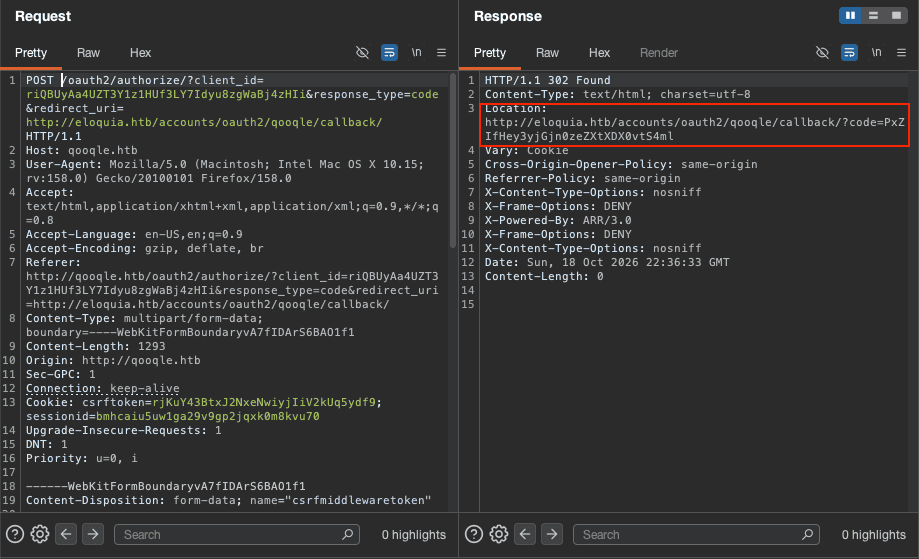Click Connection: keep-alive header line
The height and width of the screenshot is (559, 919).
103,388
